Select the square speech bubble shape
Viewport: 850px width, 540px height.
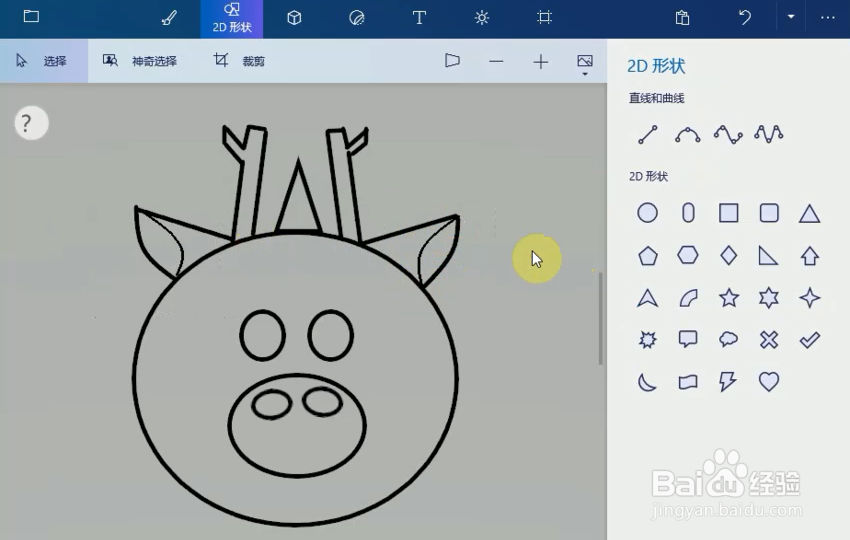(688, 340)
